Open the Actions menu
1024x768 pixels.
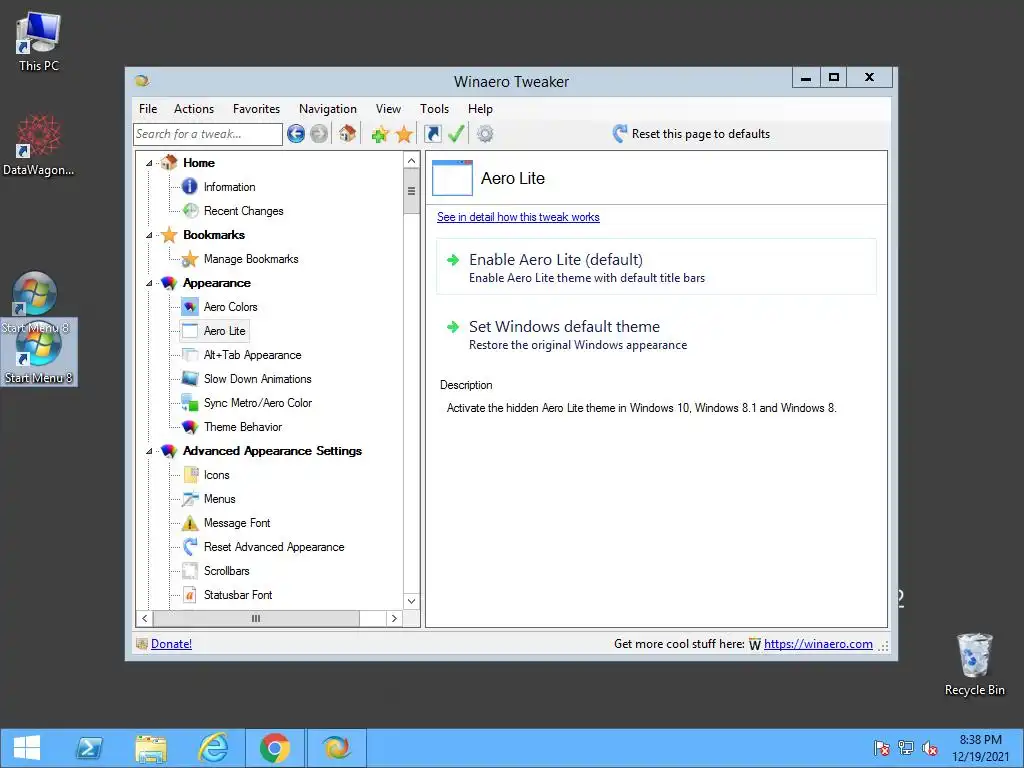point(194,109)
